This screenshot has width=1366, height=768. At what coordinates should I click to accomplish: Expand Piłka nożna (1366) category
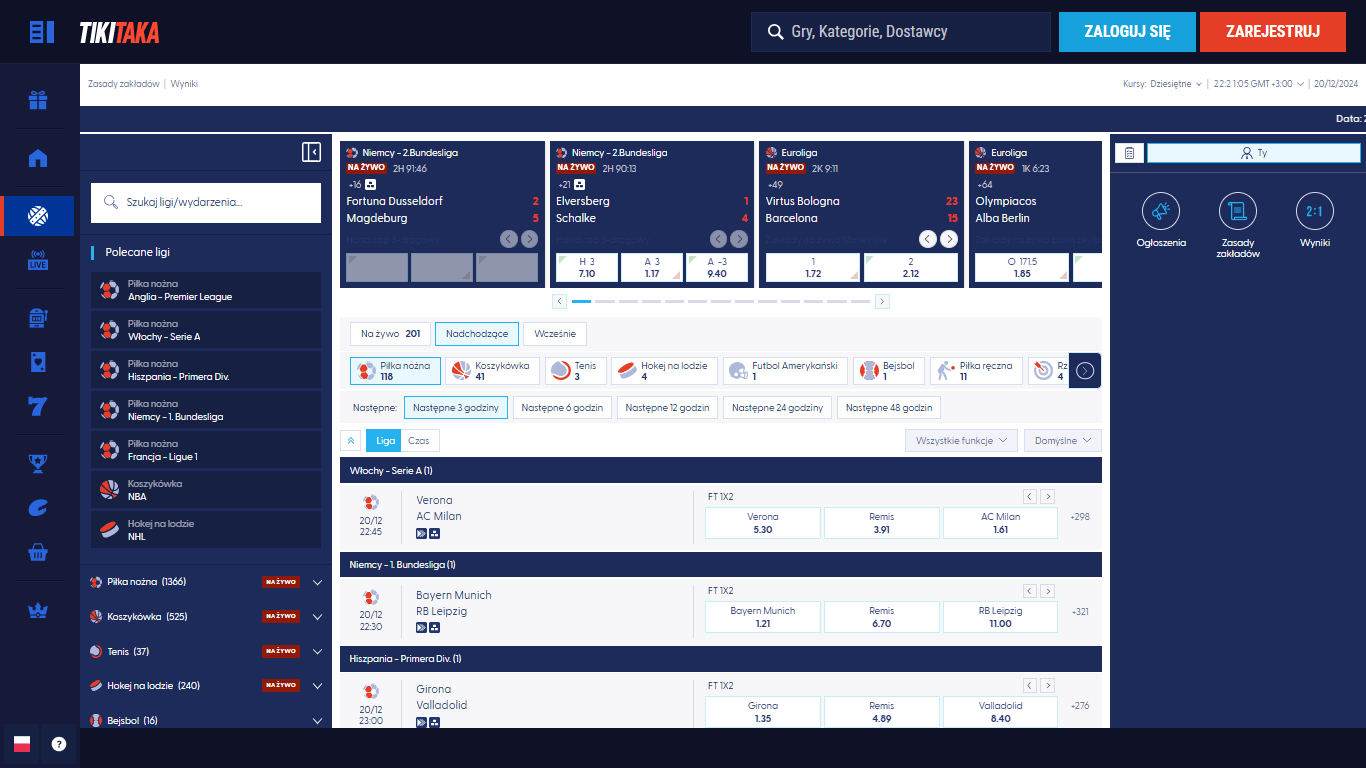click(x=206, y=582)
